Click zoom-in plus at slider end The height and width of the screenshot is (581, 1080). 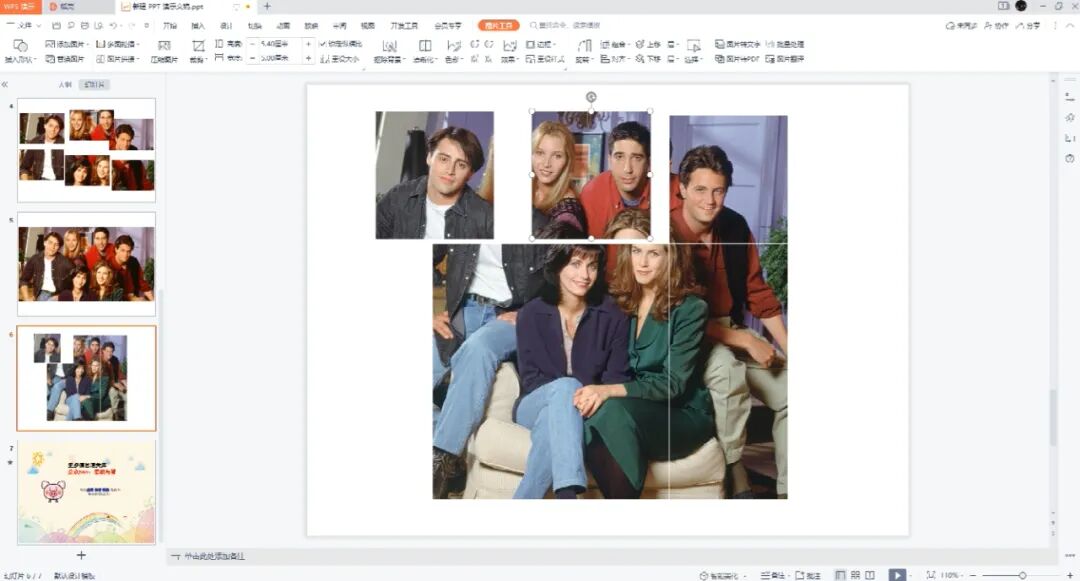click(x=1070, y=575)
